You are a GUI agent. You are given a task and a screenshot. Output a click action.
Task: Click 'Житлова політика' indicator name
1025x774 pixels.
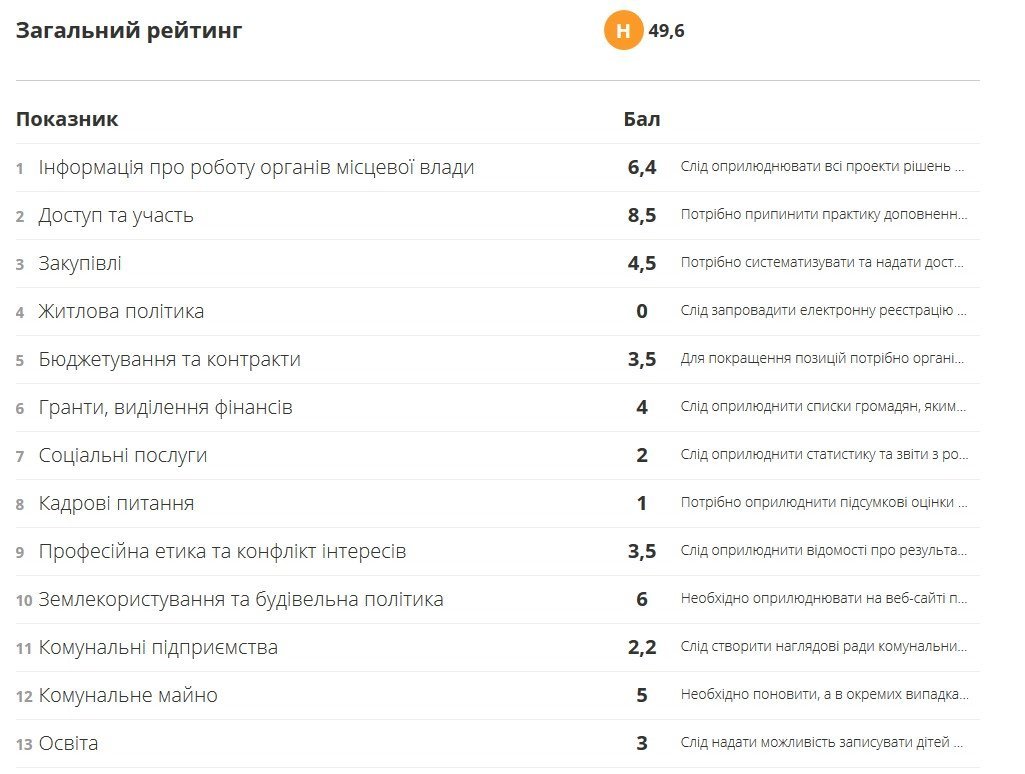[x=121, y=312]
